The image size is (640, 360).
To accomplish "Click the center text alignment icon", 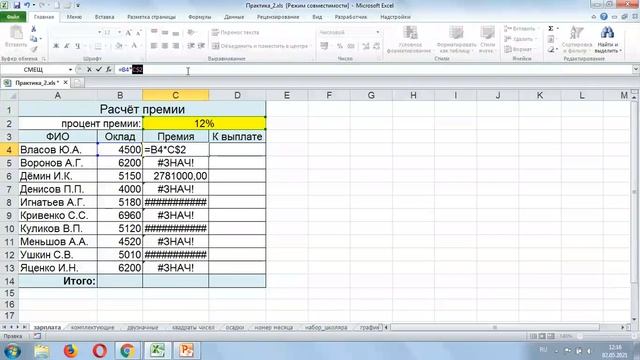I will pos(165,46).
